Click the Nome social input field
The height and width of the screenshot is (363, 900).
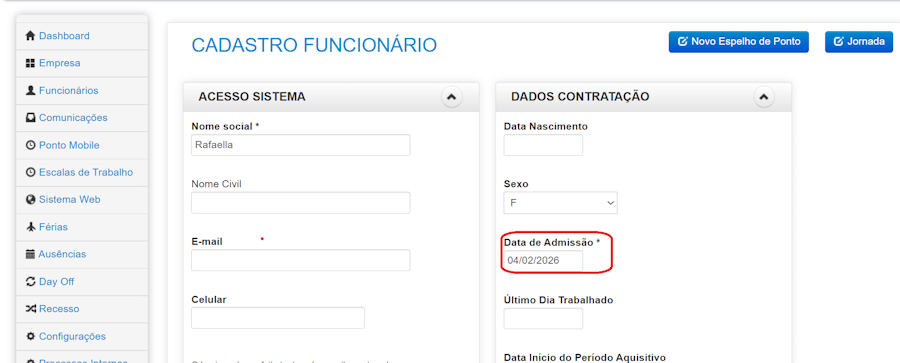301,145
